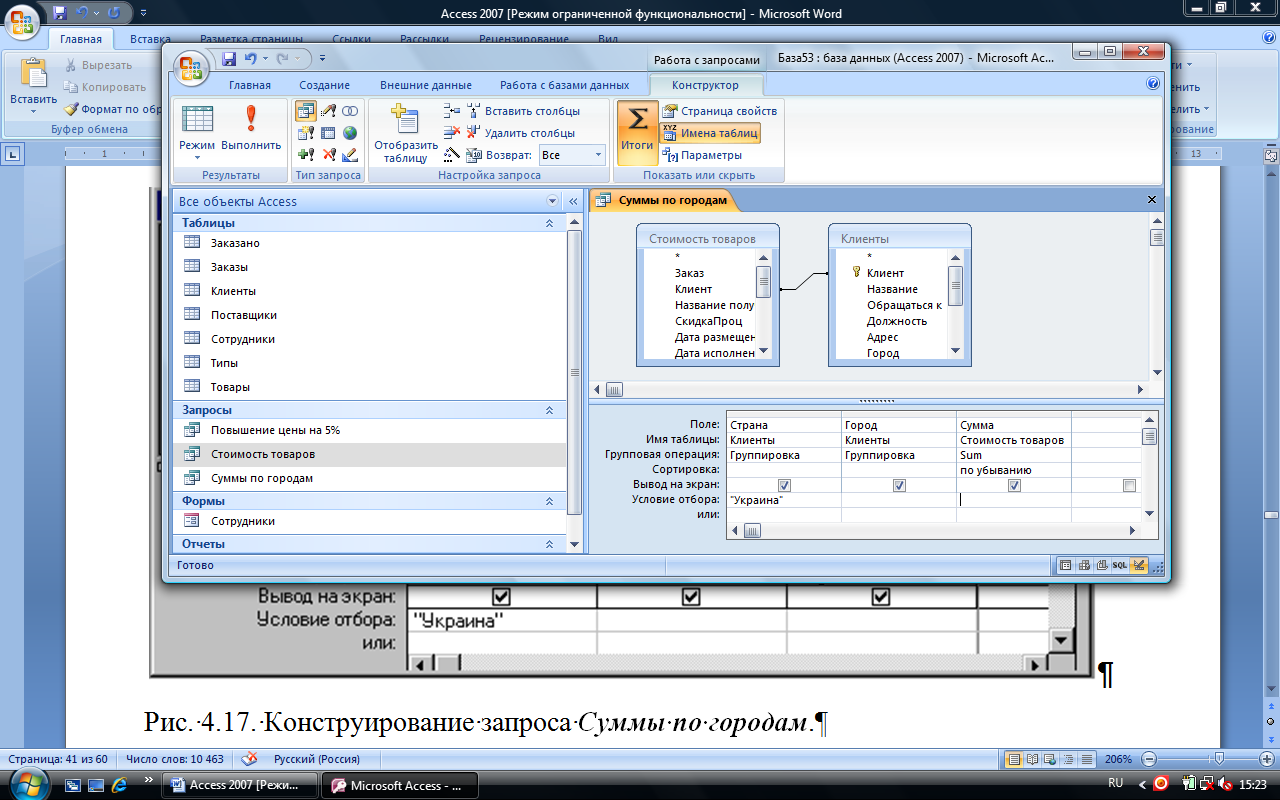
Task: Choose the Pass-Through globe query icon
Action: [x=350, y=133]
